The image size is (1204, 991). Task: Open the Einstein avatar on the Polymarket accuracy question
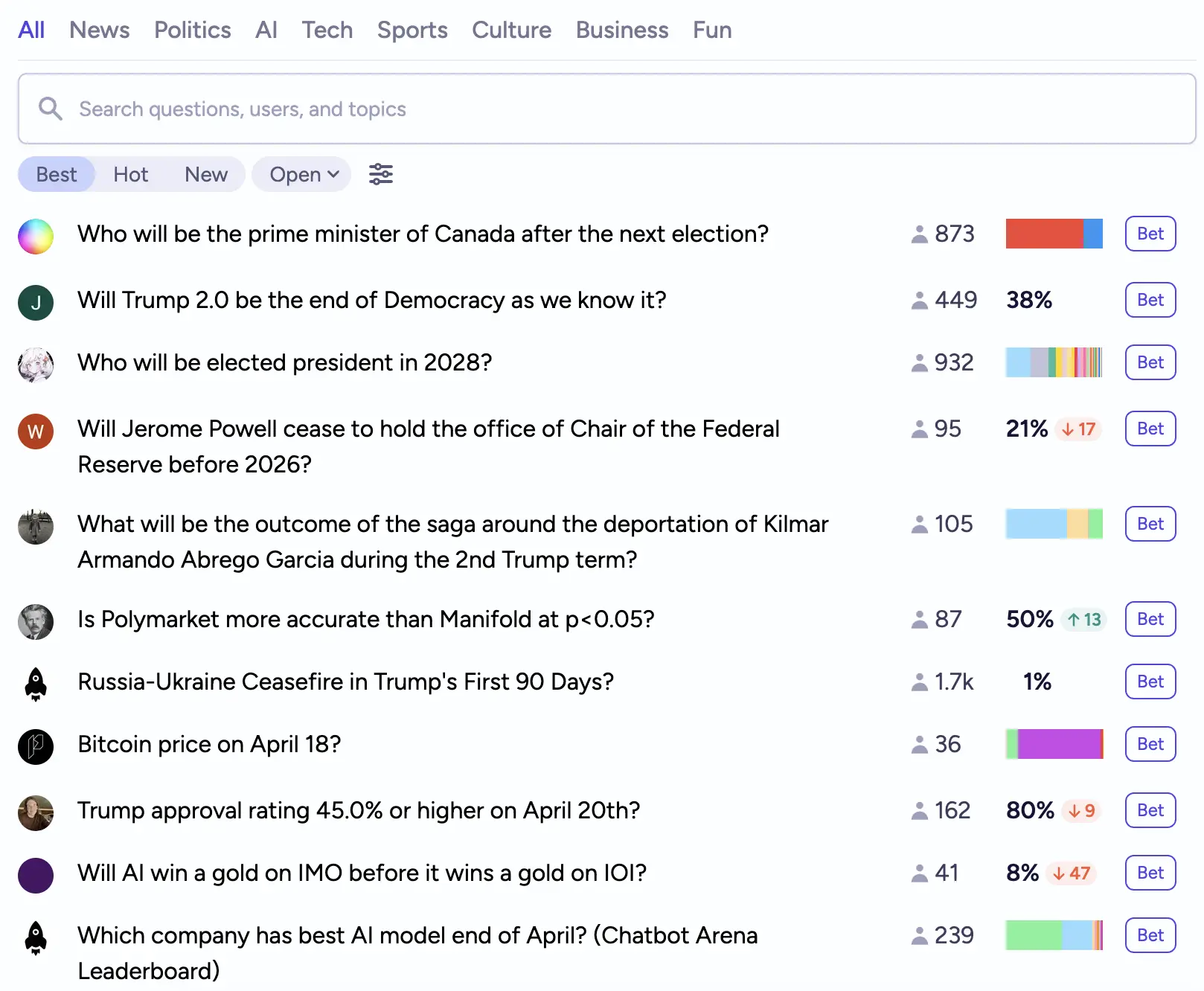35,621
